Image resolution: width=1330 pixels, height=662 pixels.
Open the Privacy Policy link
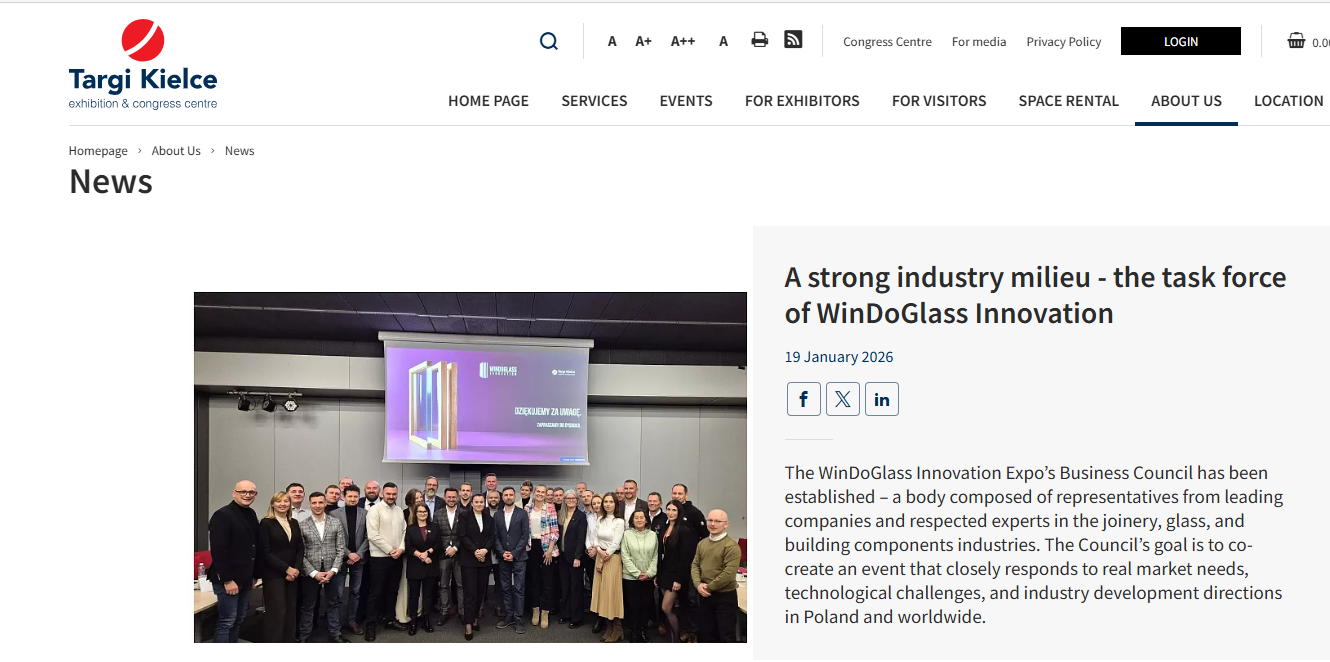1063,42
